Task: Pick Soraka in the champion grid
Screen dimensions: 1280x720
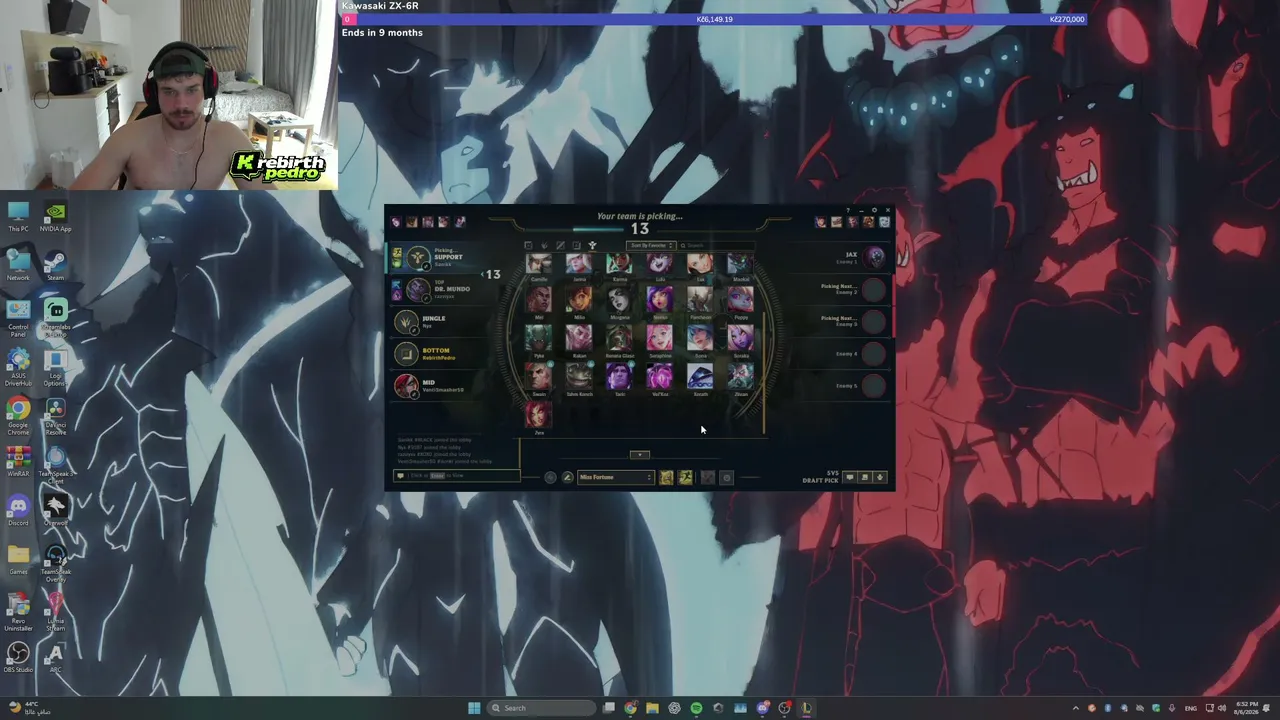Action: [740, 337]
